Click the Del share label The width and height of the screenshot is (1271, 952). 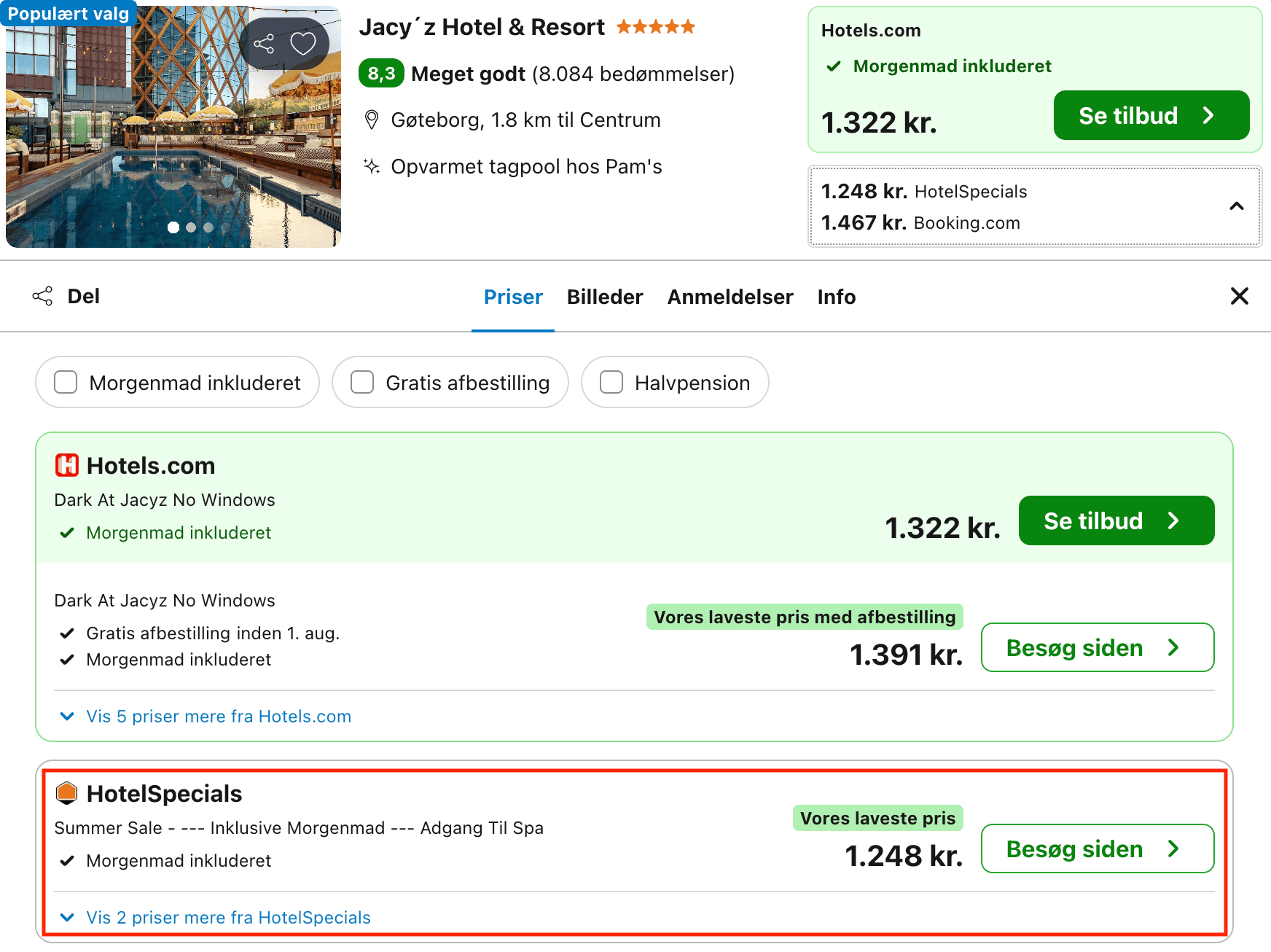coord(84,296)
